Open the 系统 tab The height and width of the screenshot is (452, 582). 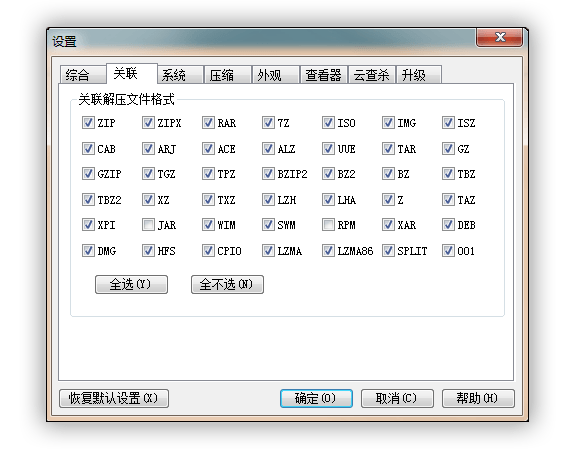[180, 75]
